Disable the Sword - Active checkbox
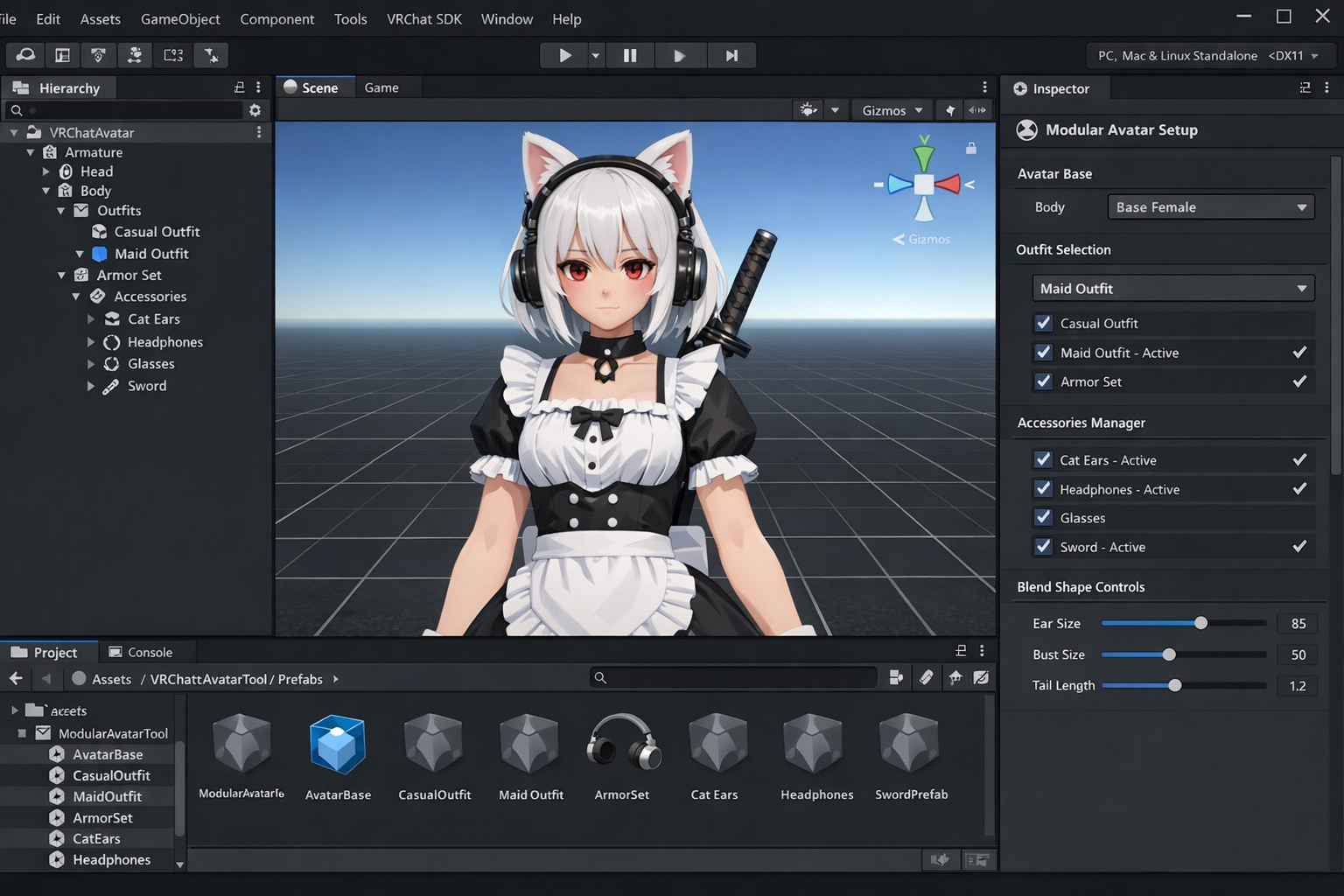 pos(1043,547)
